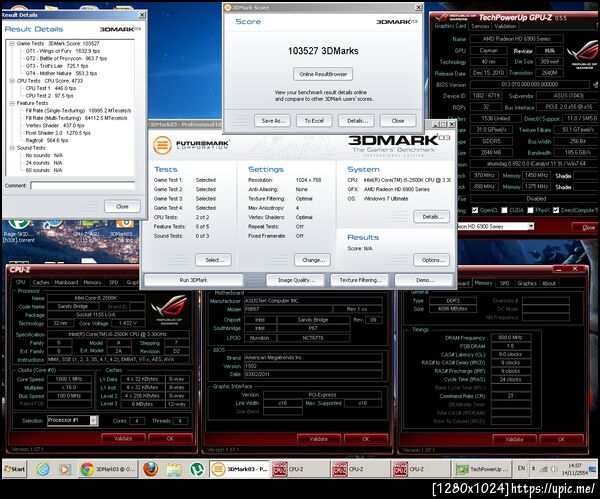Click the Save As button in Score dialog
Screen dimensions: 600x499
[272, 121]
